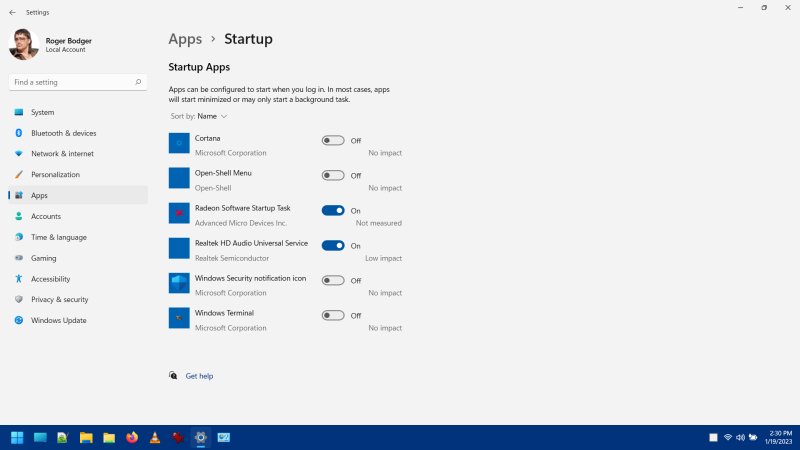Open Windows Update settings

coord(78,320)
